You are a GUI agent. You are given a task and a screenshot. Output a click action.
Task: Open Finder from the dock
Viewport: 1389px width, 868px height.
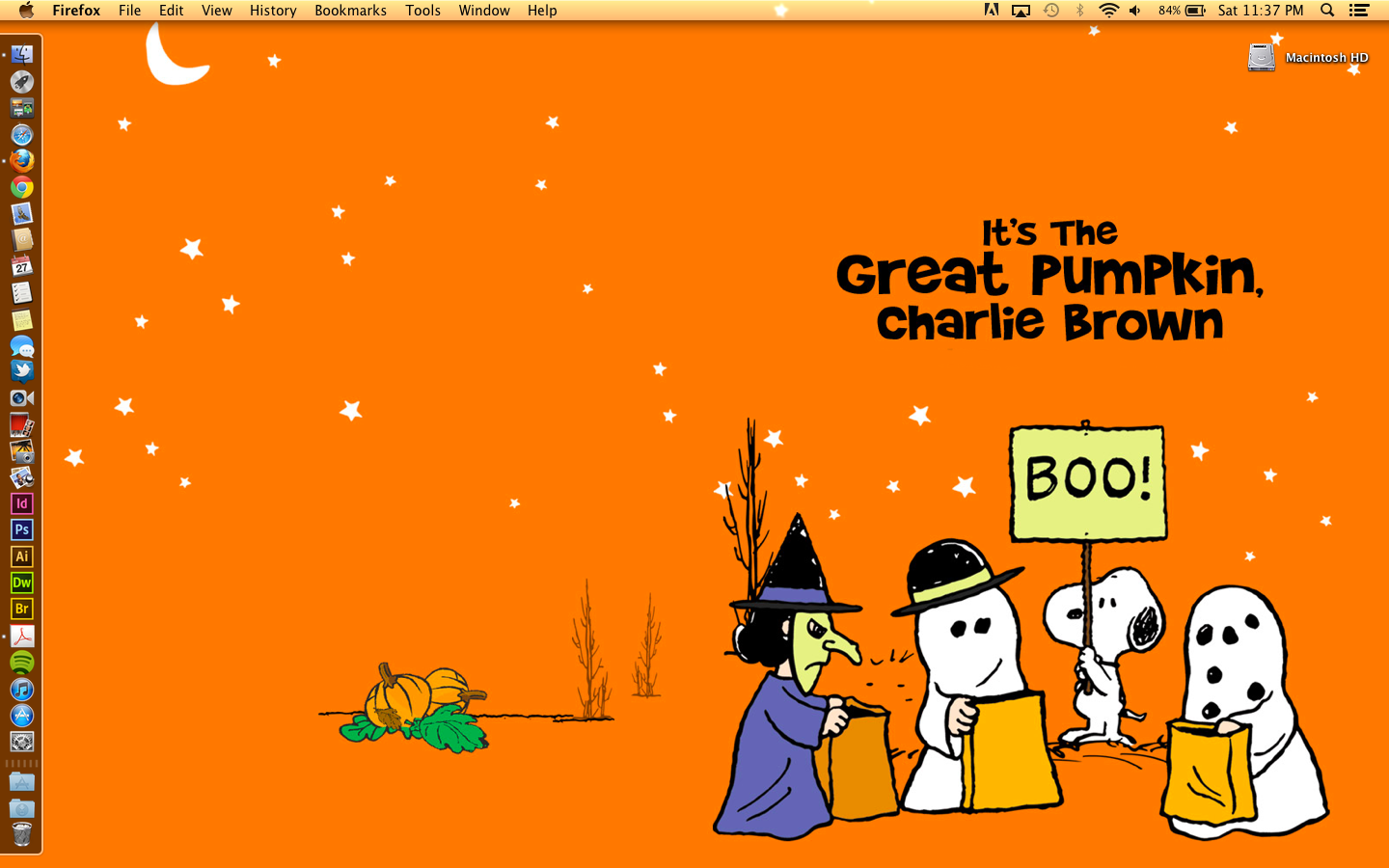22,55
